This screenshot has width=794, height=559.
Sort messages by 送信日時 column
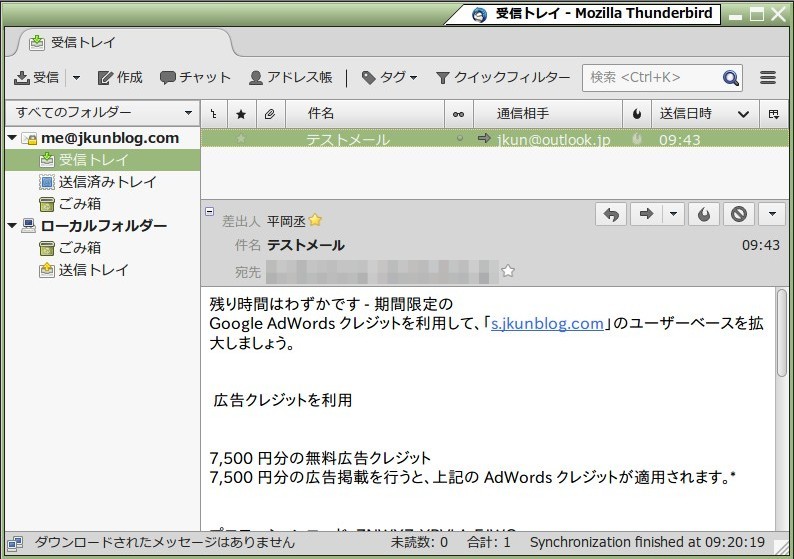coord(705,114)
